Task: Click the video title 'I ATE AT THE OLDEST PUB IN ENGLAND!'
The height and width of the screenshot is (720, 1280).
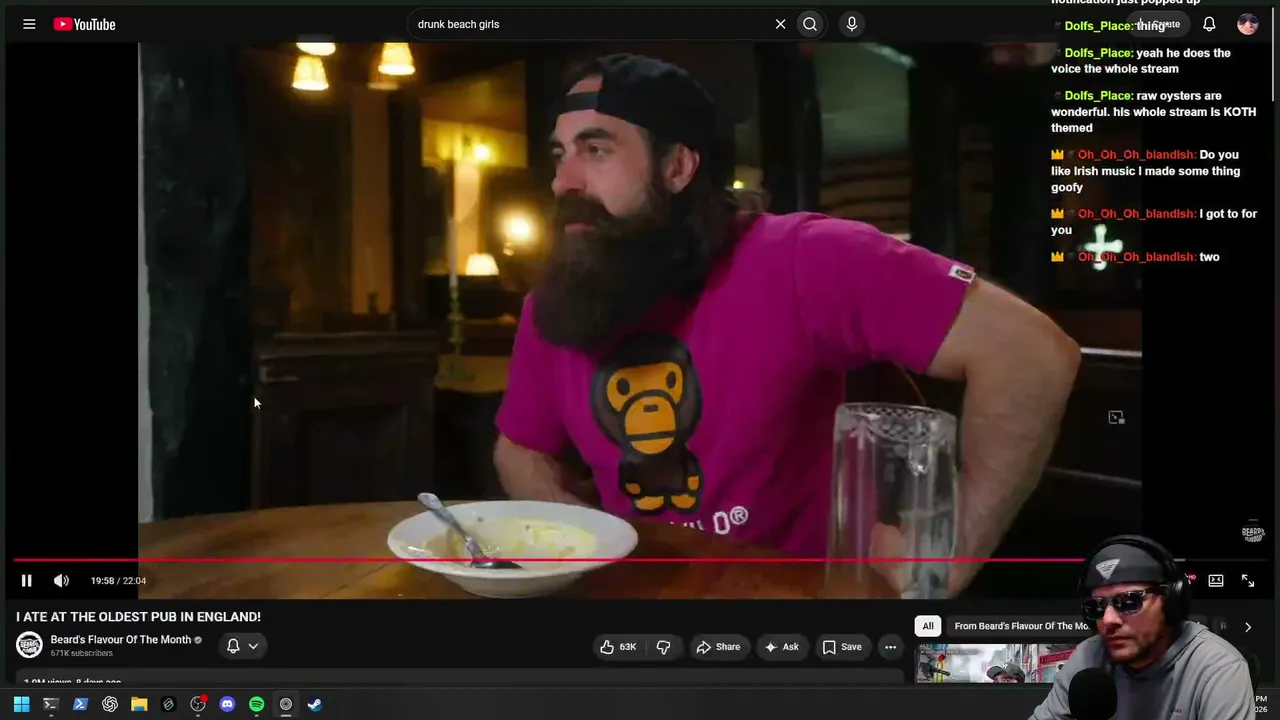Action: point(138,617)
